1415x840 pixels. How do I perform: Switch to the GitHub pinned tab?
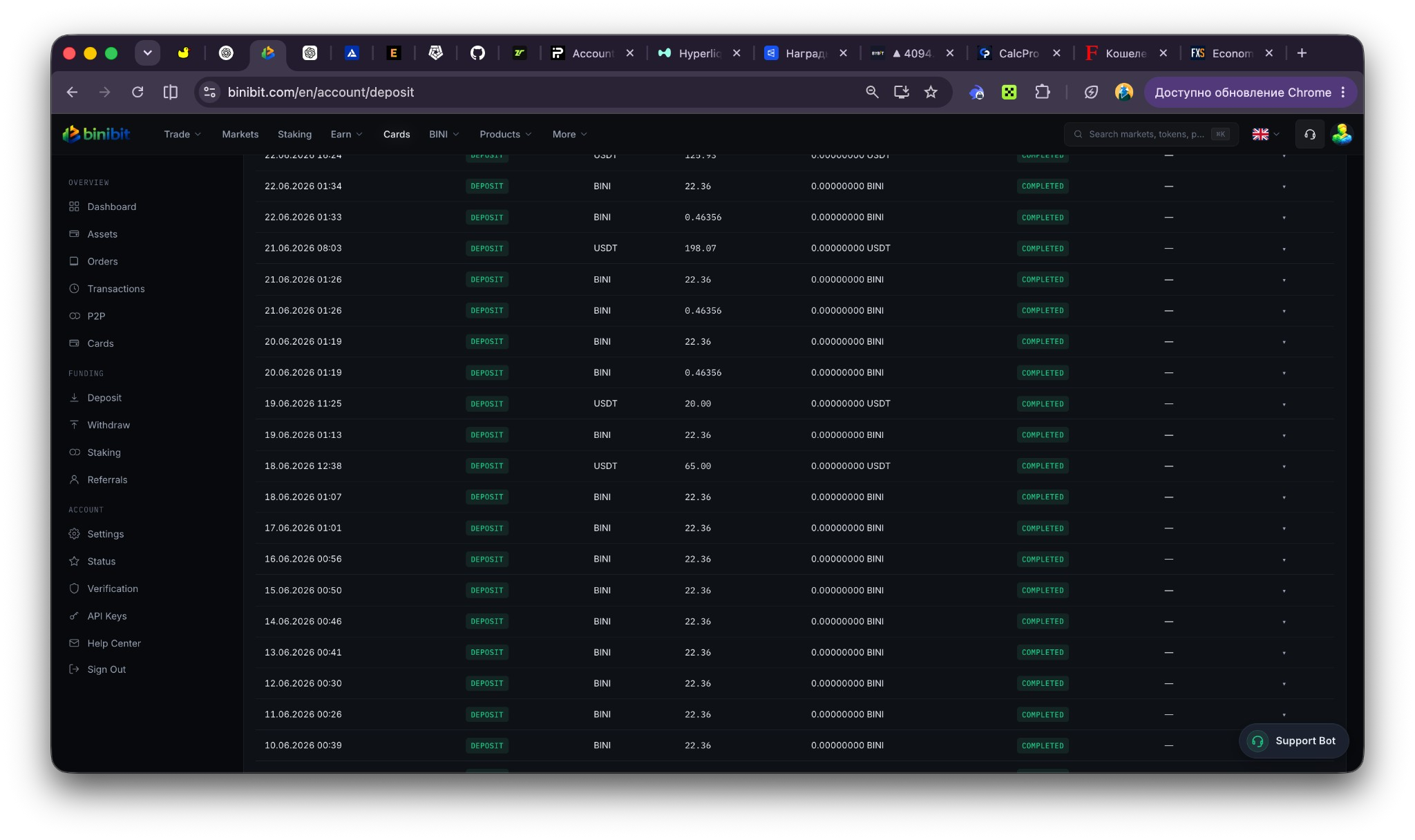477,53
